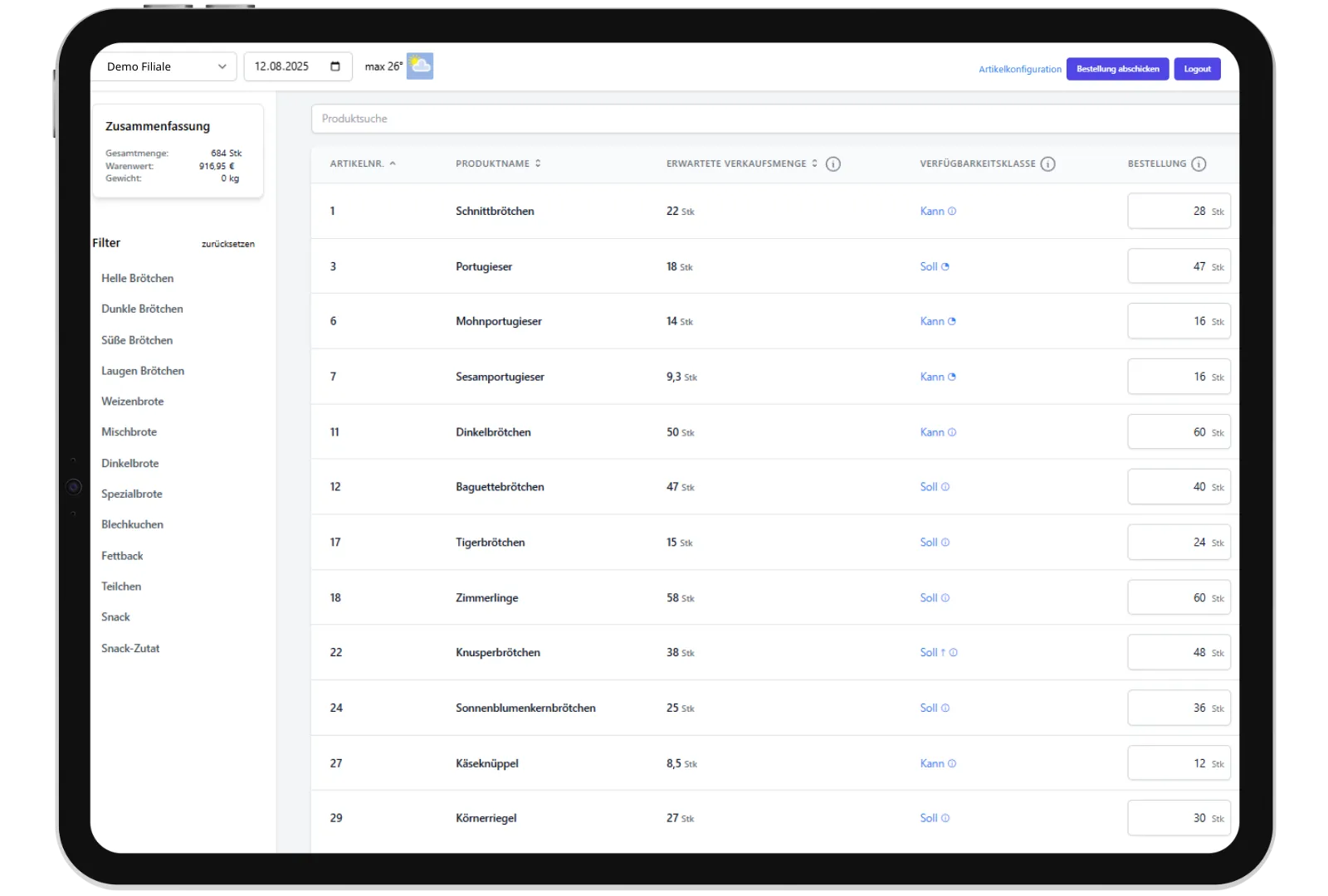
Task: Open the date field 12.08.2025
Action: click(298, 66)
